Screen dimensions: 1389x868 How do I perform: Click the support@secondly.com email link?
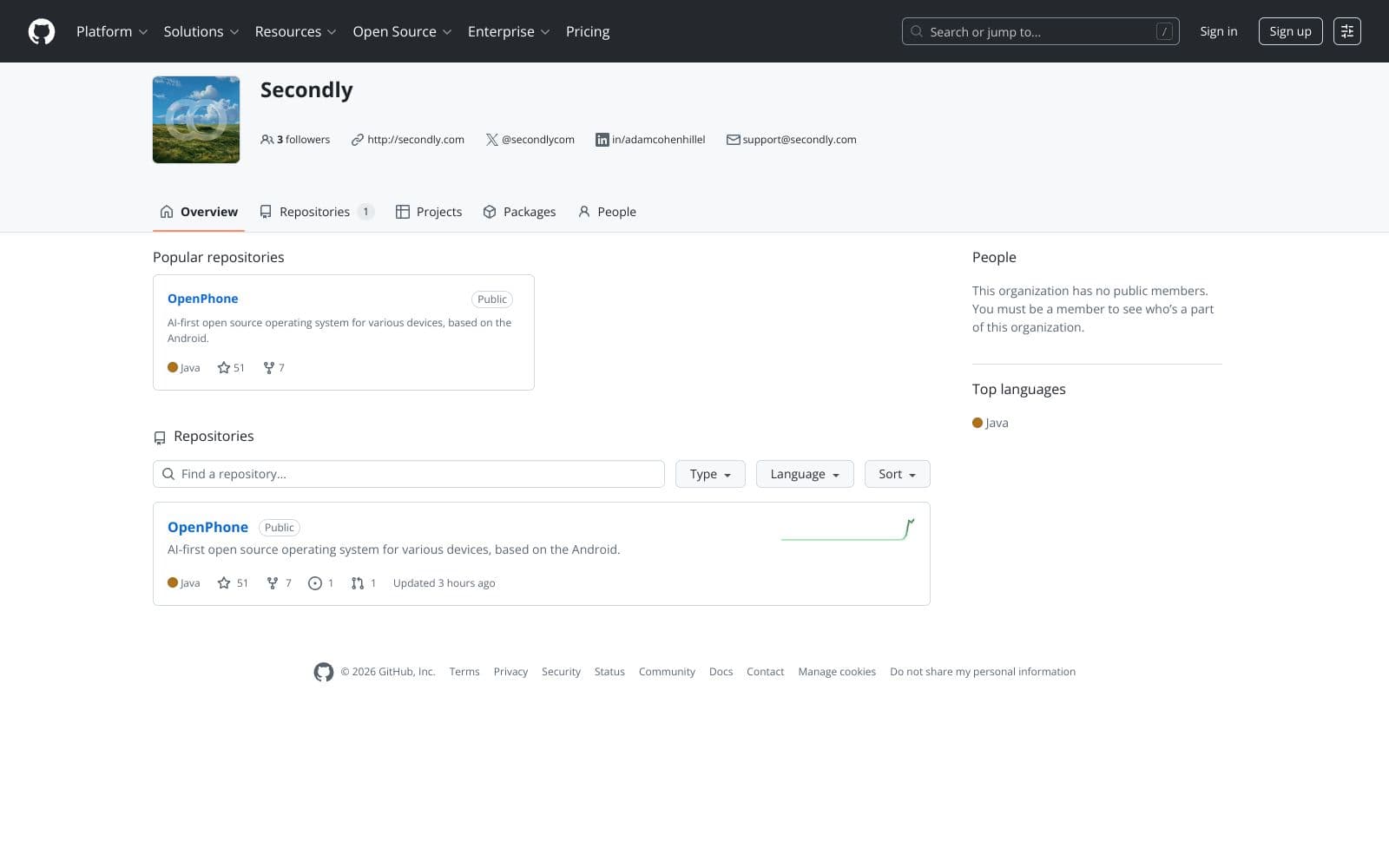pos(800,140)
